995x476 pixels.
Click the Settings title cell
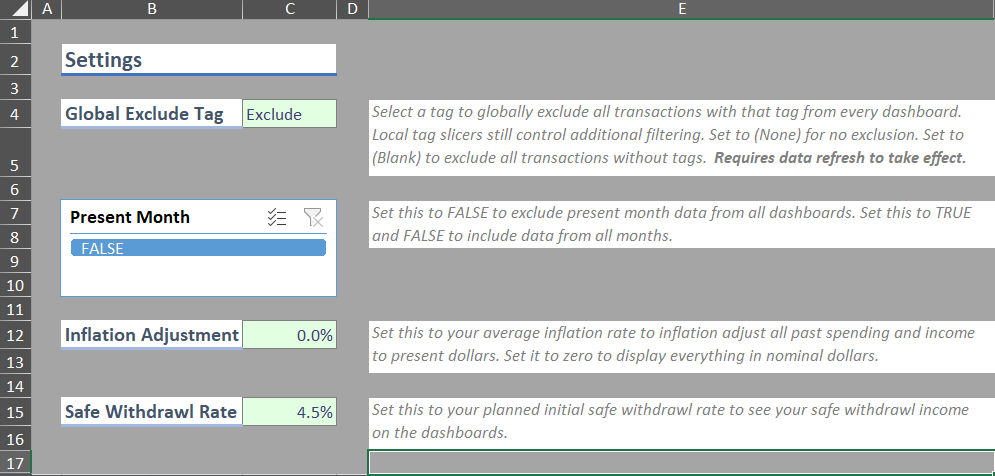tap(199, 60)
